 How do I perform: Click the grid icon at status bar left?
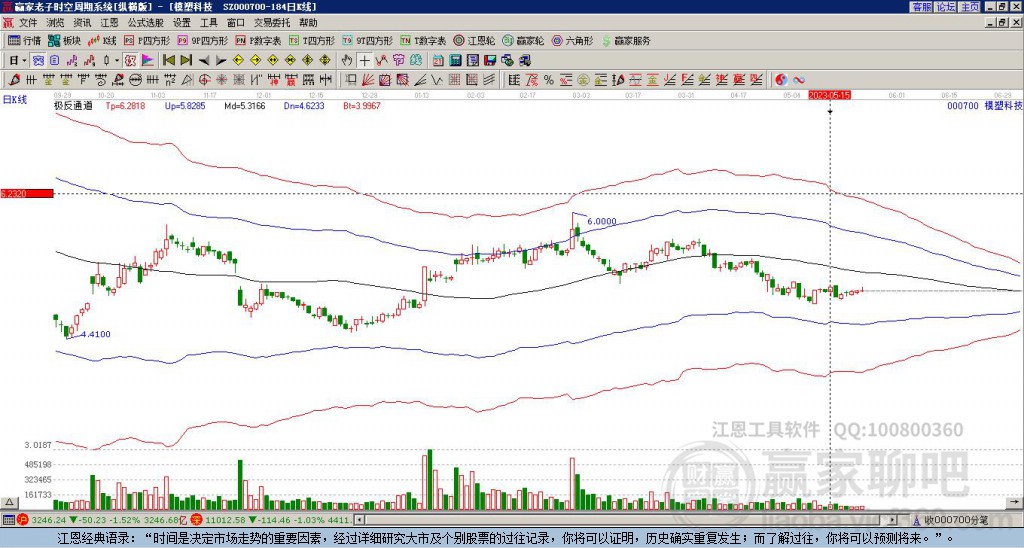click(x=7, y=520)
